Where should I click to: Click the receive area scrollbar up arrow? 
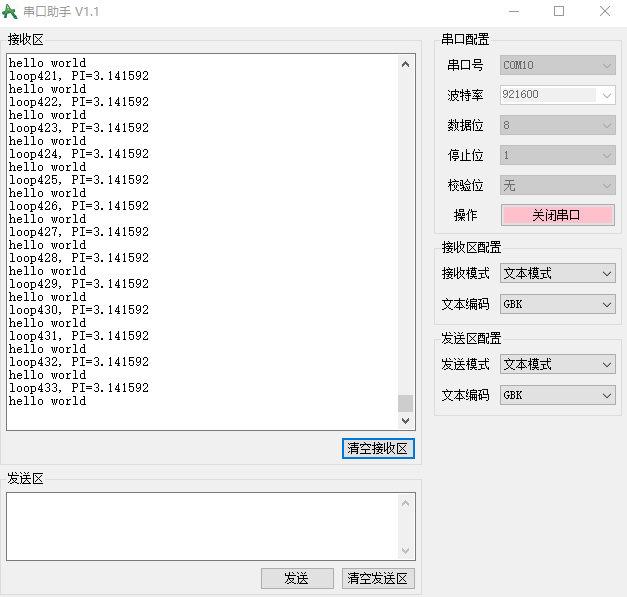point(405,64)
